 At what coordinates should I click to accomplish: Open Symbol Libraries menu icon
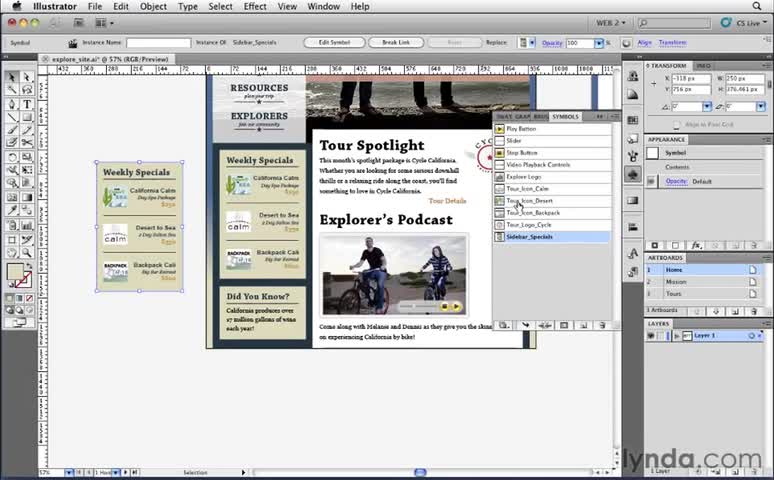coord(503,325)
